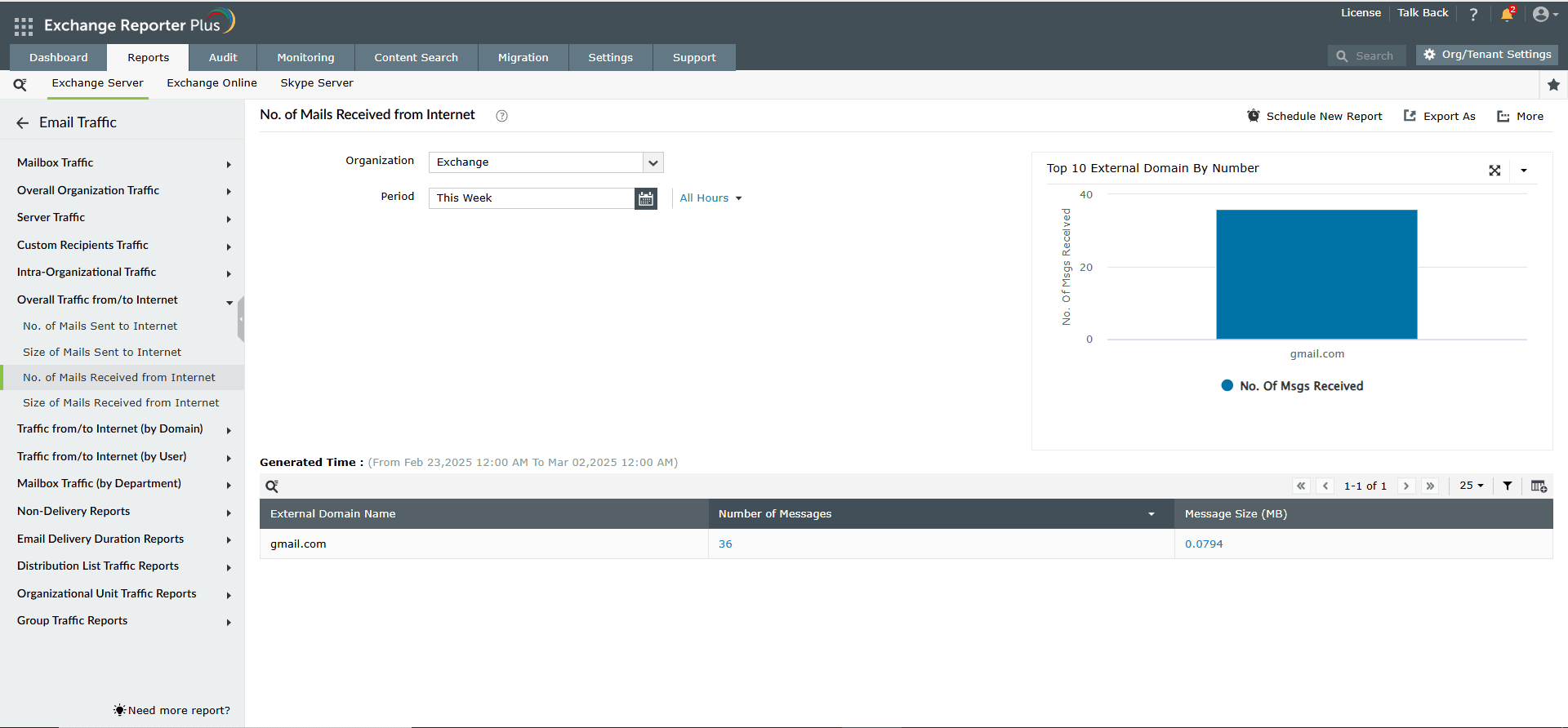Image resolution: width=1568 pixels, height=728 pixels.
Task: Open the apps grid launcher icon
Action: (x=24, y=26)
